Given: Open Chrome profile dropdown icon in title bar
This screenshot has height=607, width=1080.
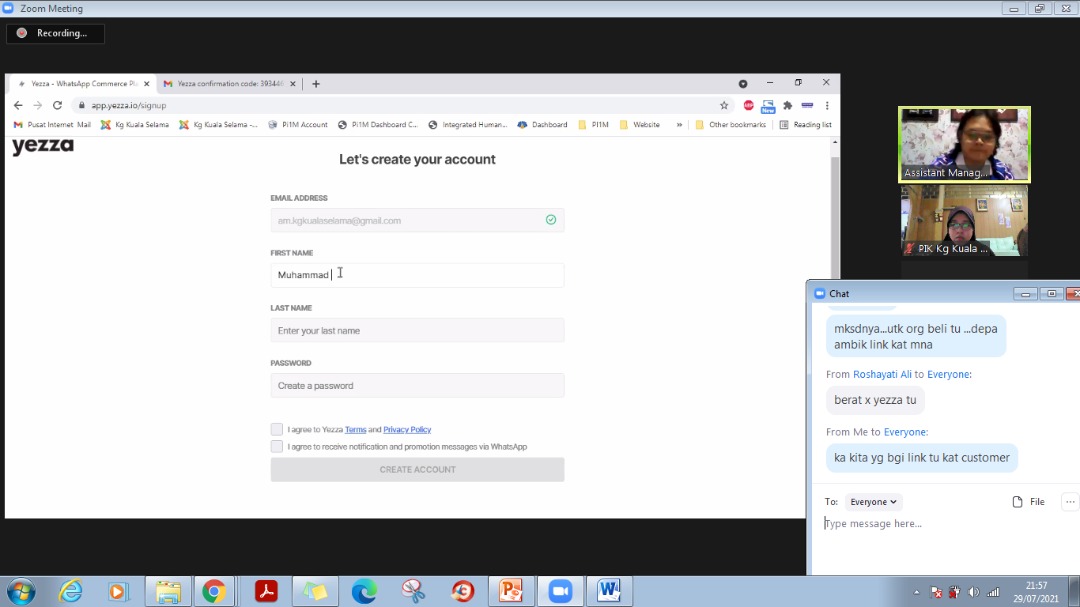Looking at the screenshot, I should 743,83.
